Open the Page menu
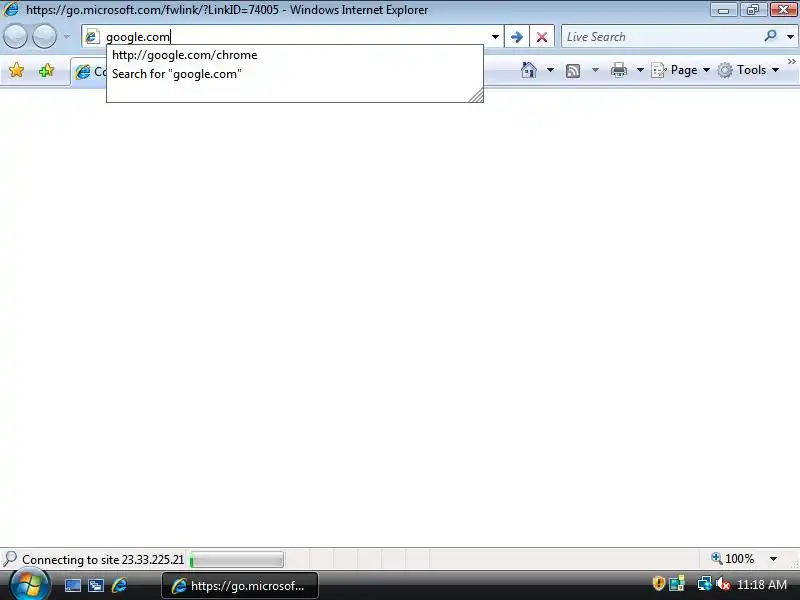This screenshot has width=800, height=600. coord(680,70)
